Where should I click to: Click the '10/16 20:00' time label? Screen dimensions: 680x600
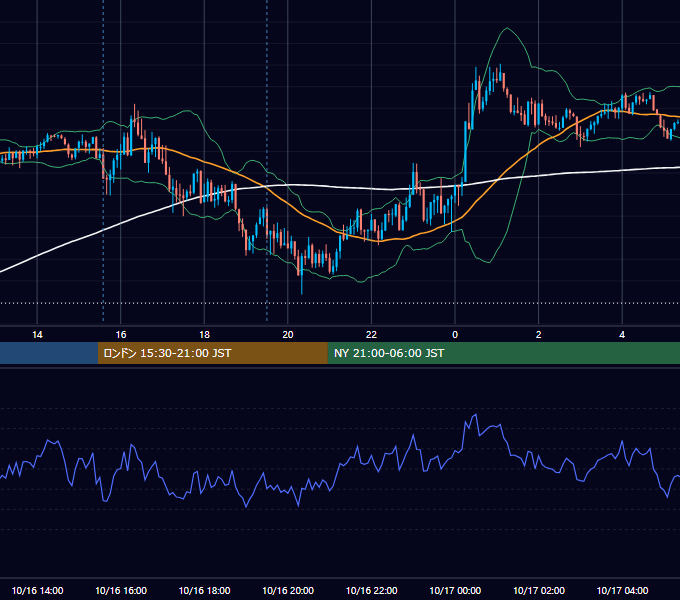pos(288,590)
